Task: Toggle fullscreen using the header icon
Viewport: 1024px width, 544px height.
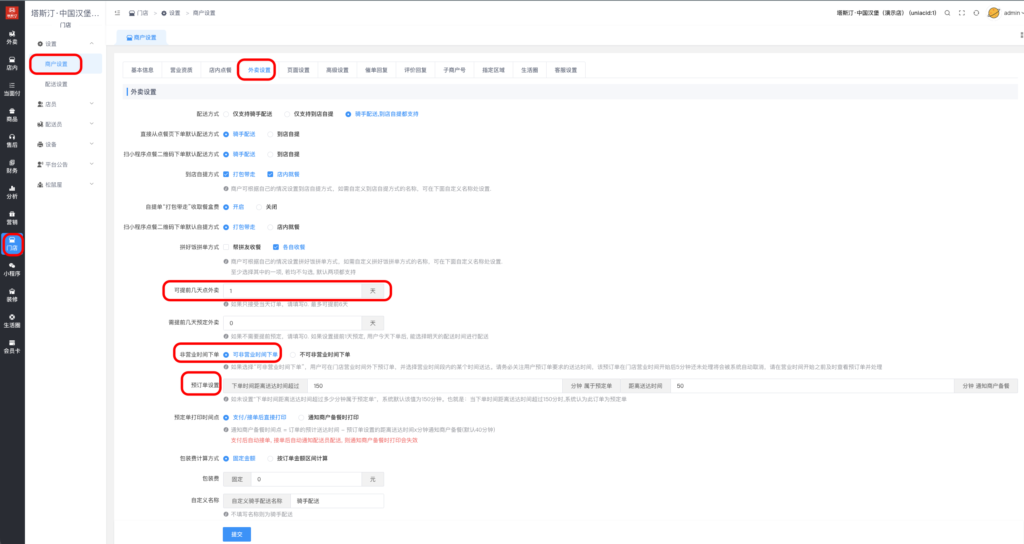Action: [x=960, y=13]
